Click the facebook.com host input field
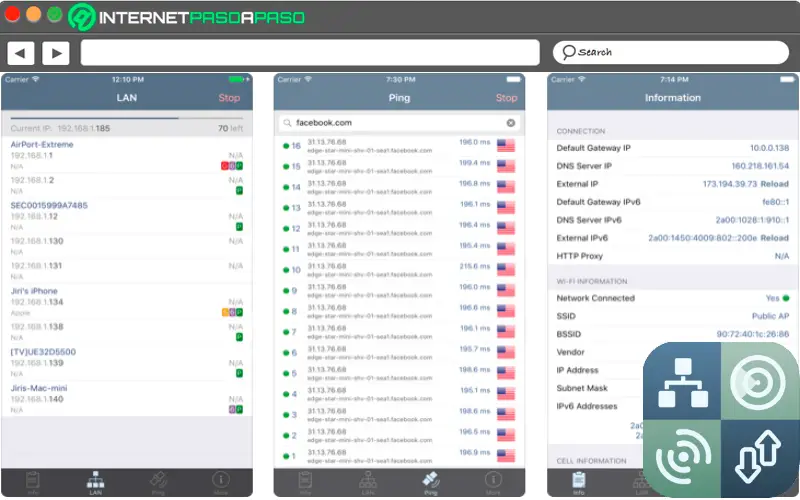Screen dimensions: 800x500 (x=399, y=122)
